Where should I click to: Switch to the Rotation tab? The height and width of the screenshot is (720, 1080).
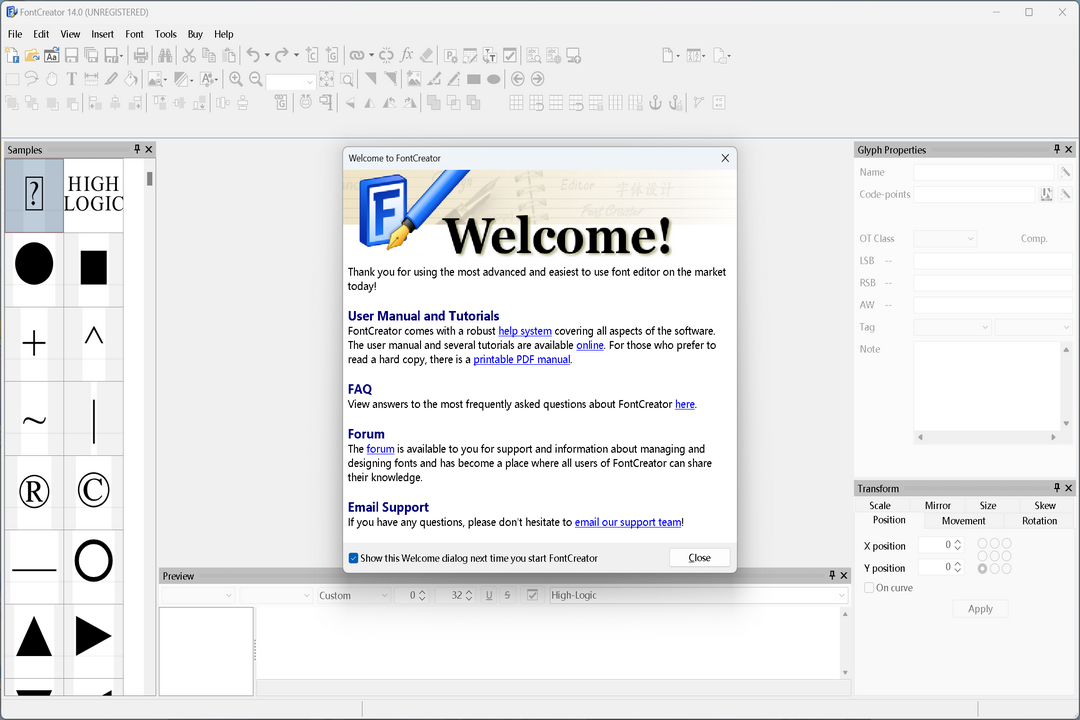pyautogui.click(x=1039, y=521)
